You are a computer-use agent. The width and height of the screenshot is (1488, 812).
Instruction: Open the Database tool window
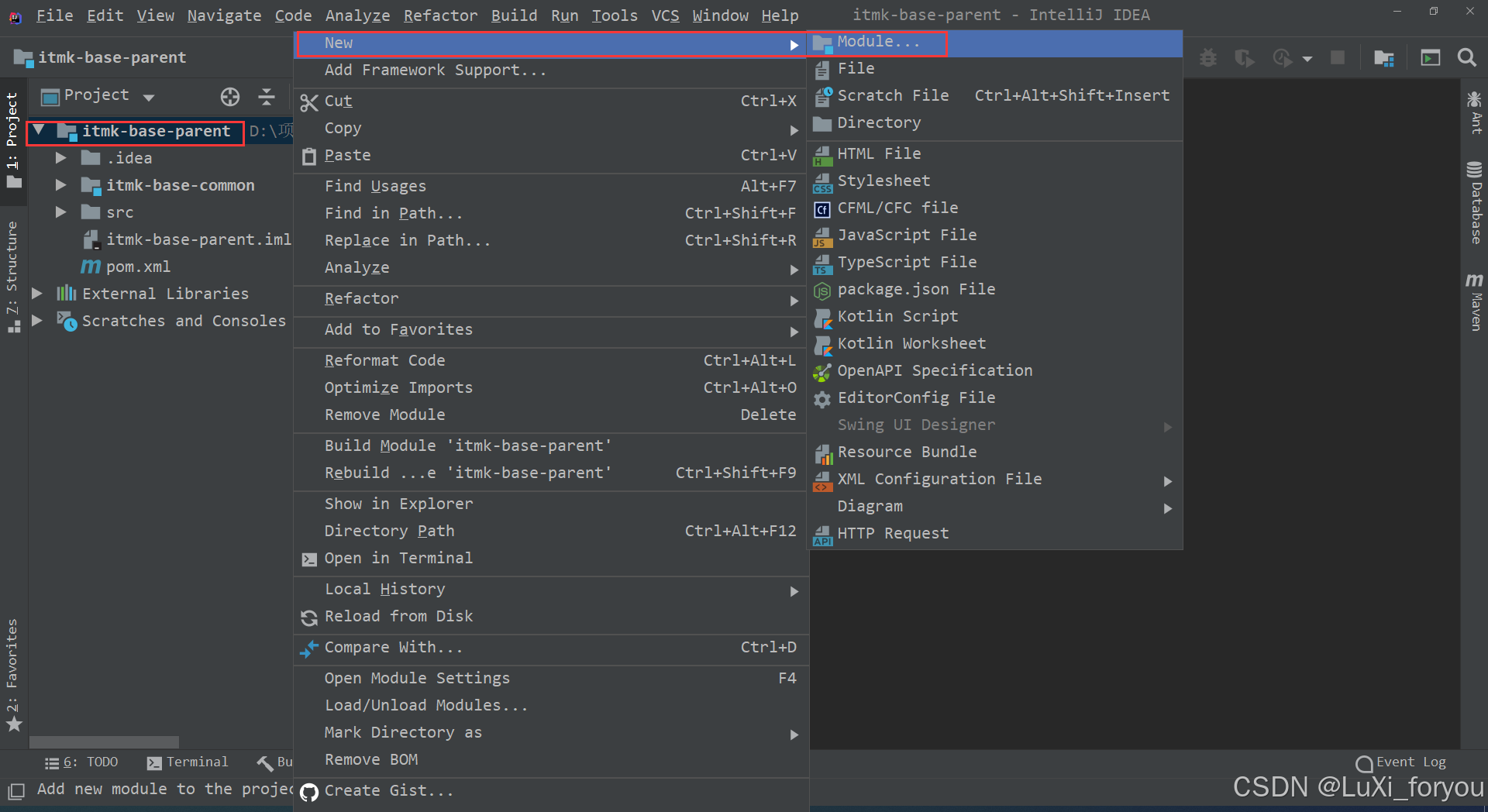(x=1475, y=203)
